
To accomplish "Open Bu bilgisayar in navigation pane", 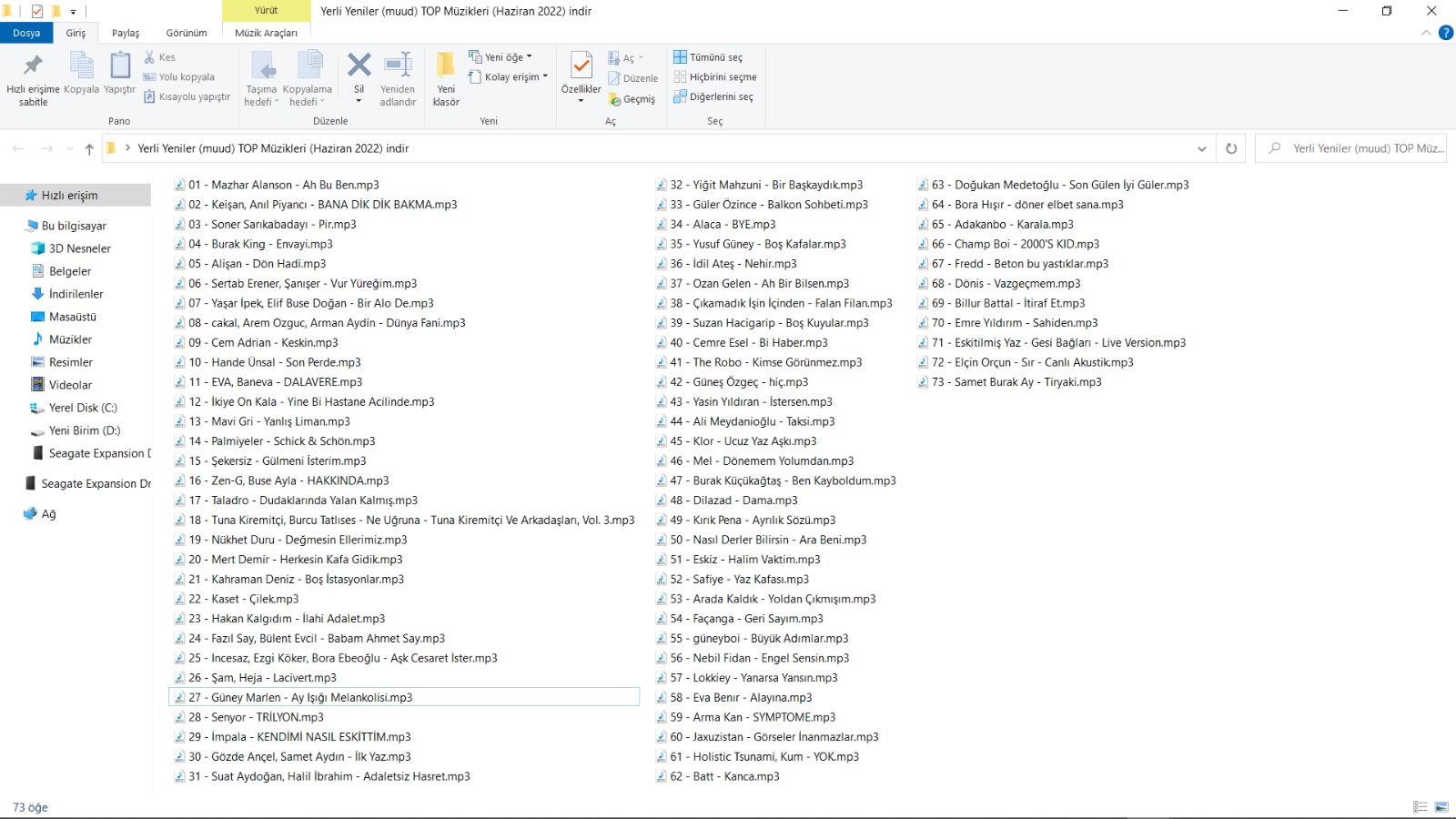I will (74, 226).
